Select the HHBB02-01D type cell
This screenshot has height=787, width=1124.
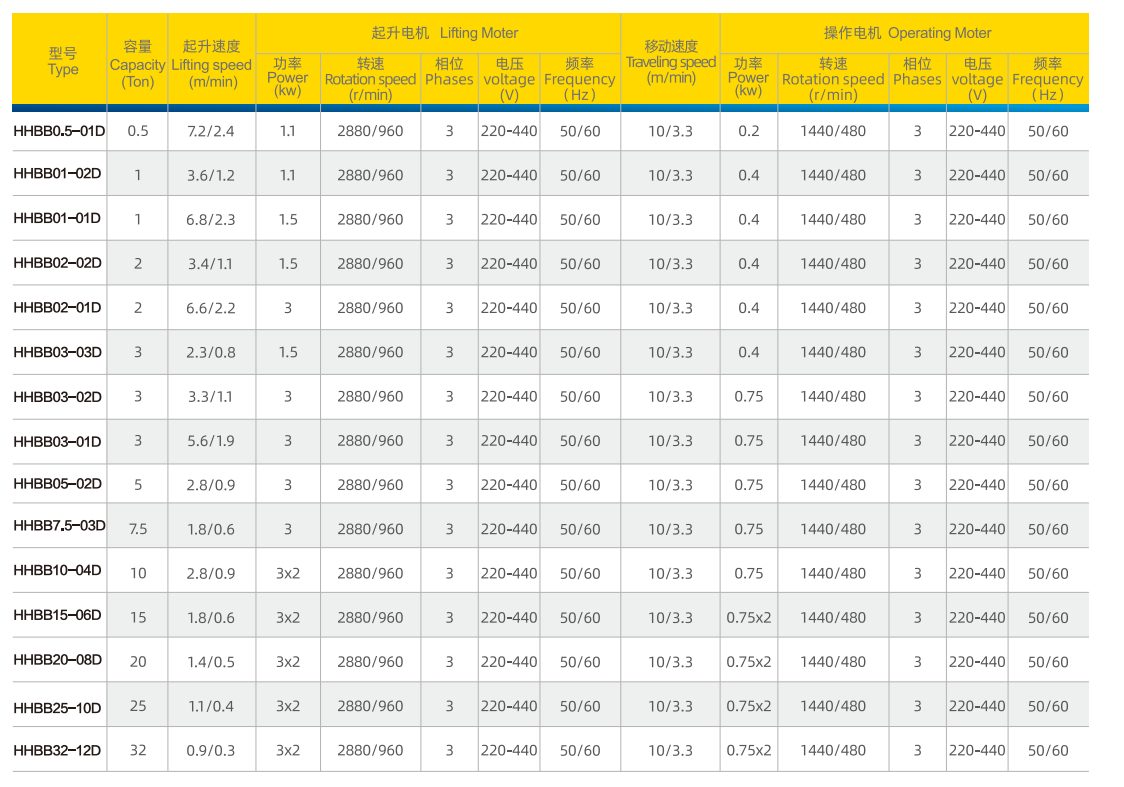coord(57,307)
